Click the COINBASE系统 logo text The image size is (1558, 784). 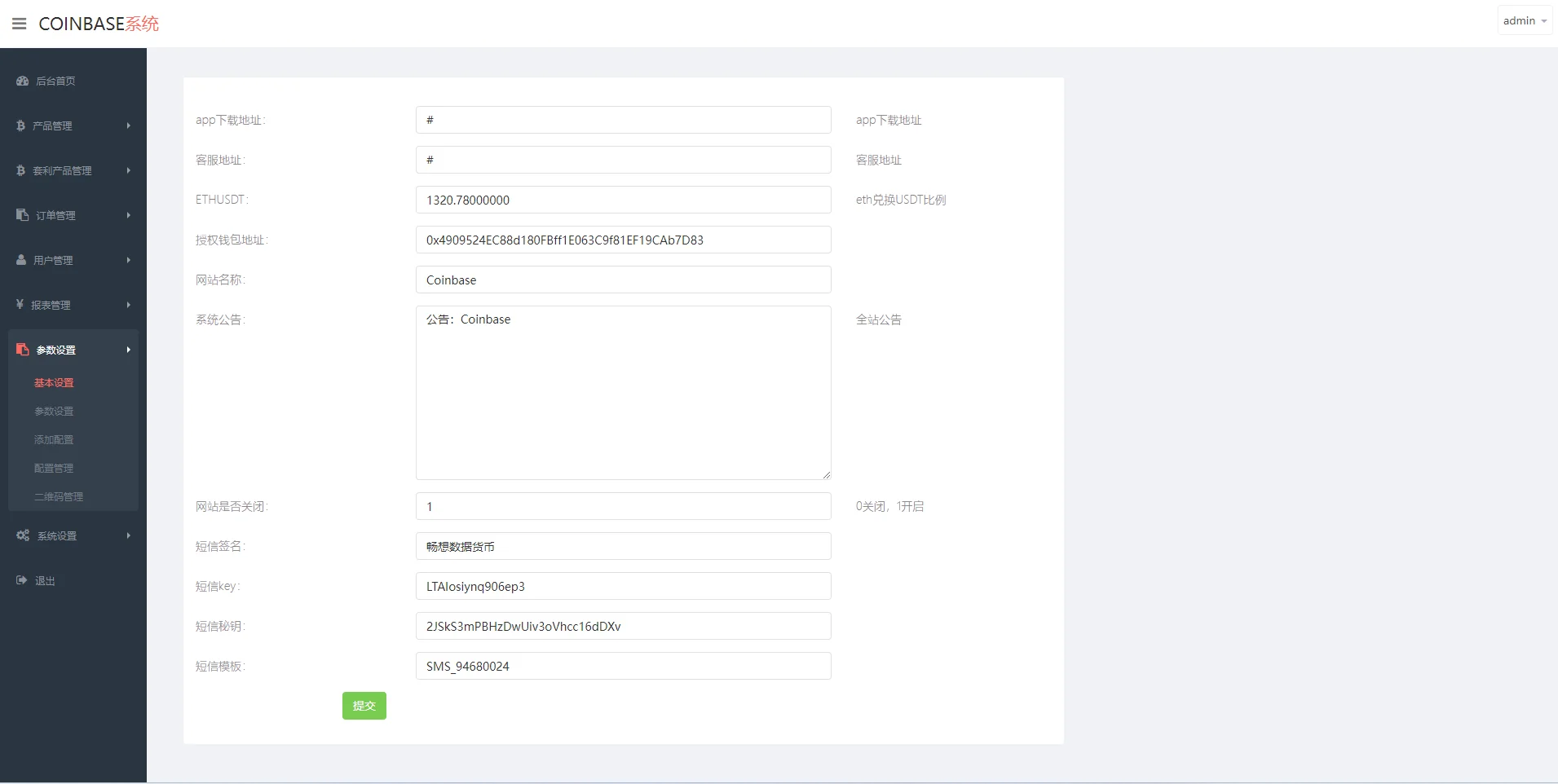tap(99, 24)
